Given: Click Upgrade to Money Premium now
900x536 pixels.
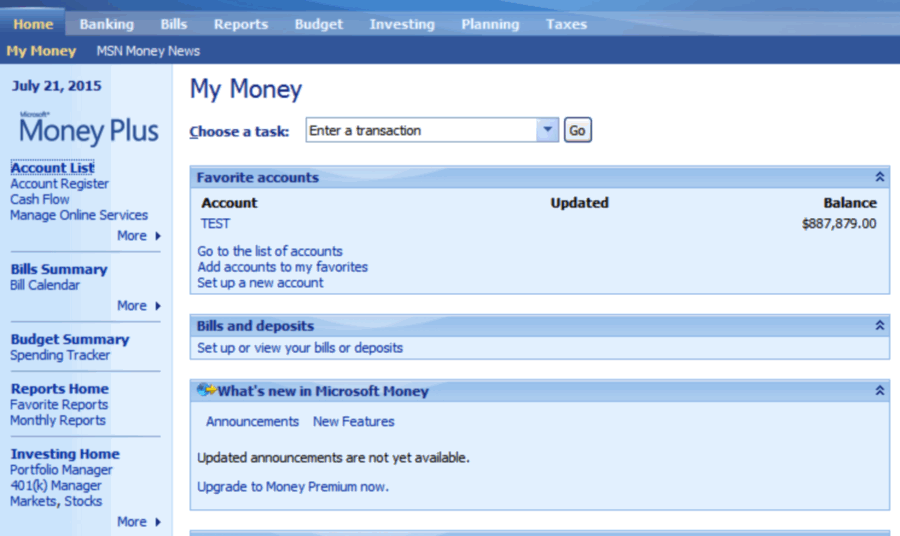Looking at the screenshot, I should click(293, 487).
